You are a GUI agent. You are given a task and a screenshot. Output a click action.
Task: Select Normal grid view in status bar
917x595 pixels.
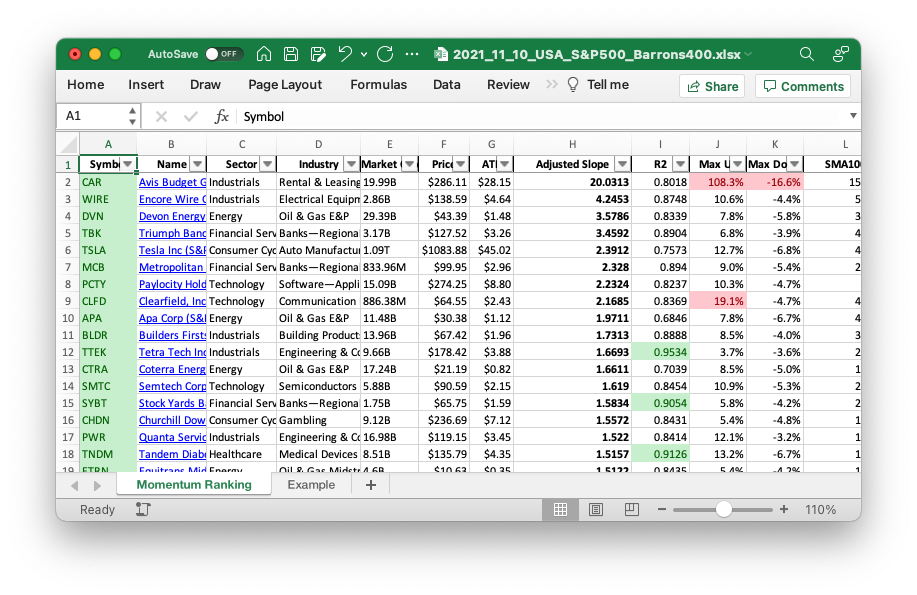560,510
